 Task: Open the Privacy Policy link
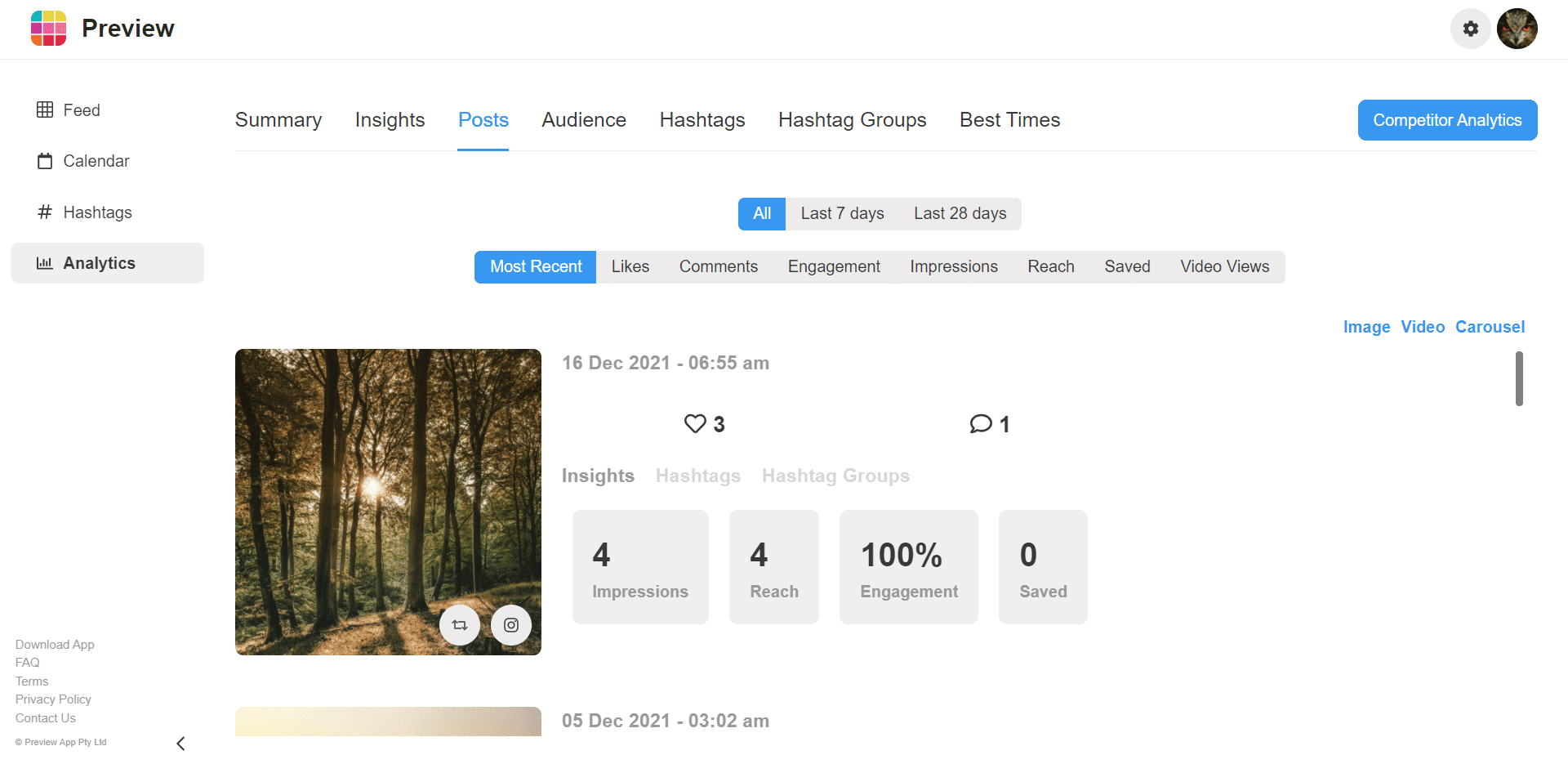53,699
